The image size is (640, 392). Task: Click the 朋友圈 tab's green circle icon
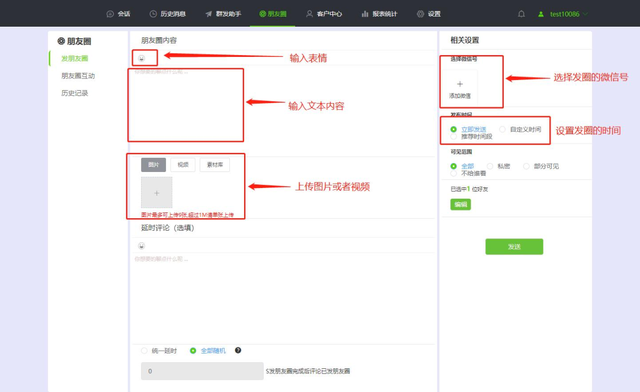click(262, 14)
